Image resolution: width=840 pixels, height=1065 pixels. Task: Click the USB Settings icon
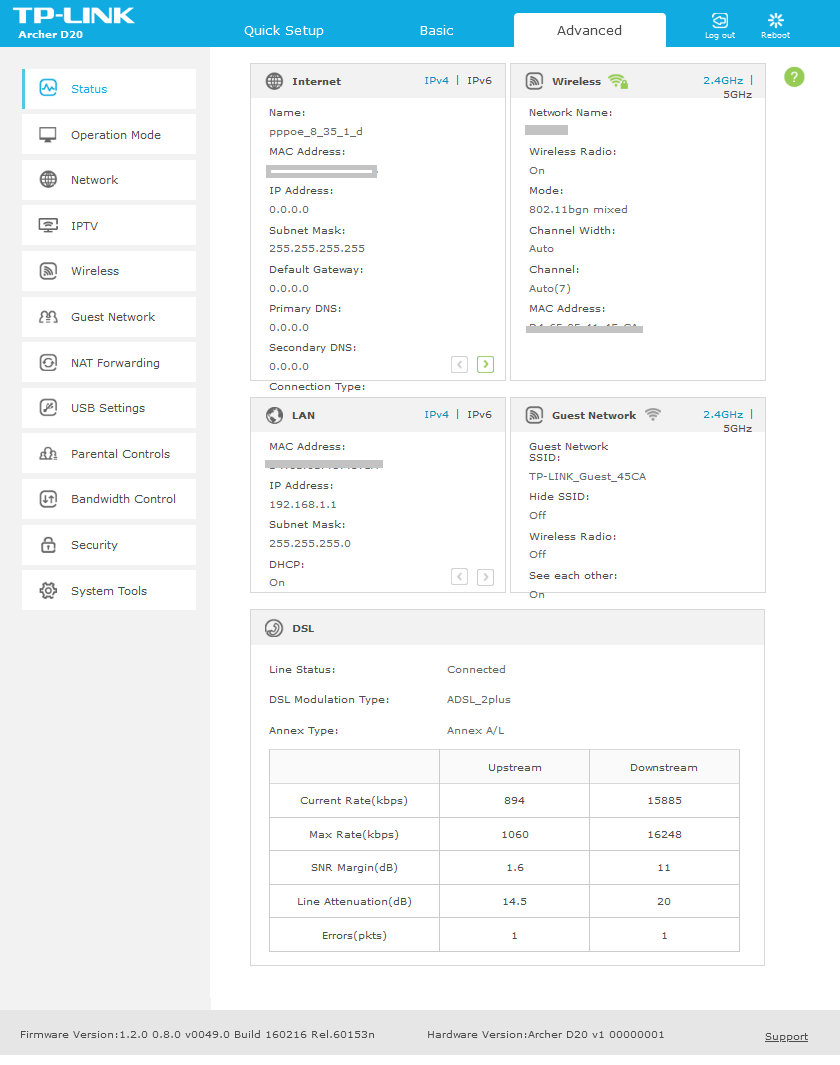coord(48,408)
